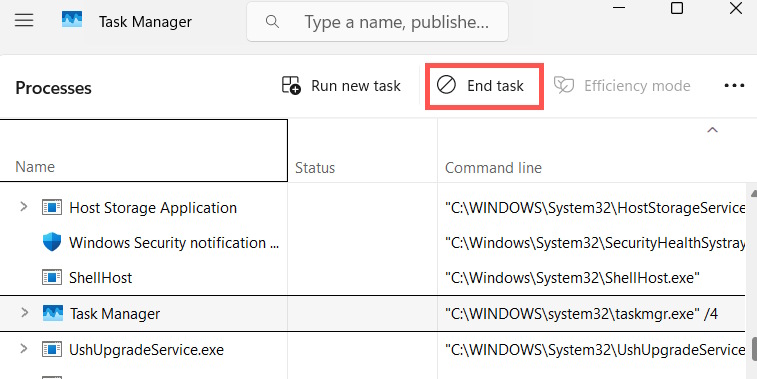The image size is (757, 379).
Task: Click the ShellHost process icon
Action: pyautogui.click(x=52, y=277)
